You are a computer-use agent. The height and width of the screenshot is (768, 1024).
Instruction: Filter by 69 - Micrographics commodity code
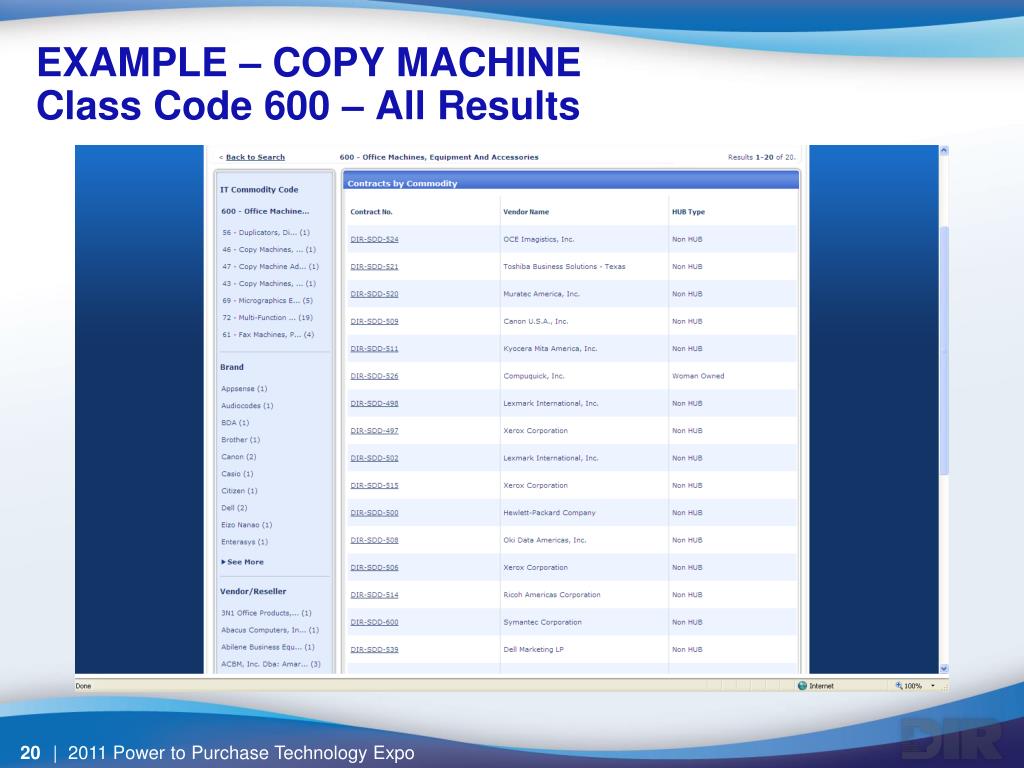click(267, 300)
